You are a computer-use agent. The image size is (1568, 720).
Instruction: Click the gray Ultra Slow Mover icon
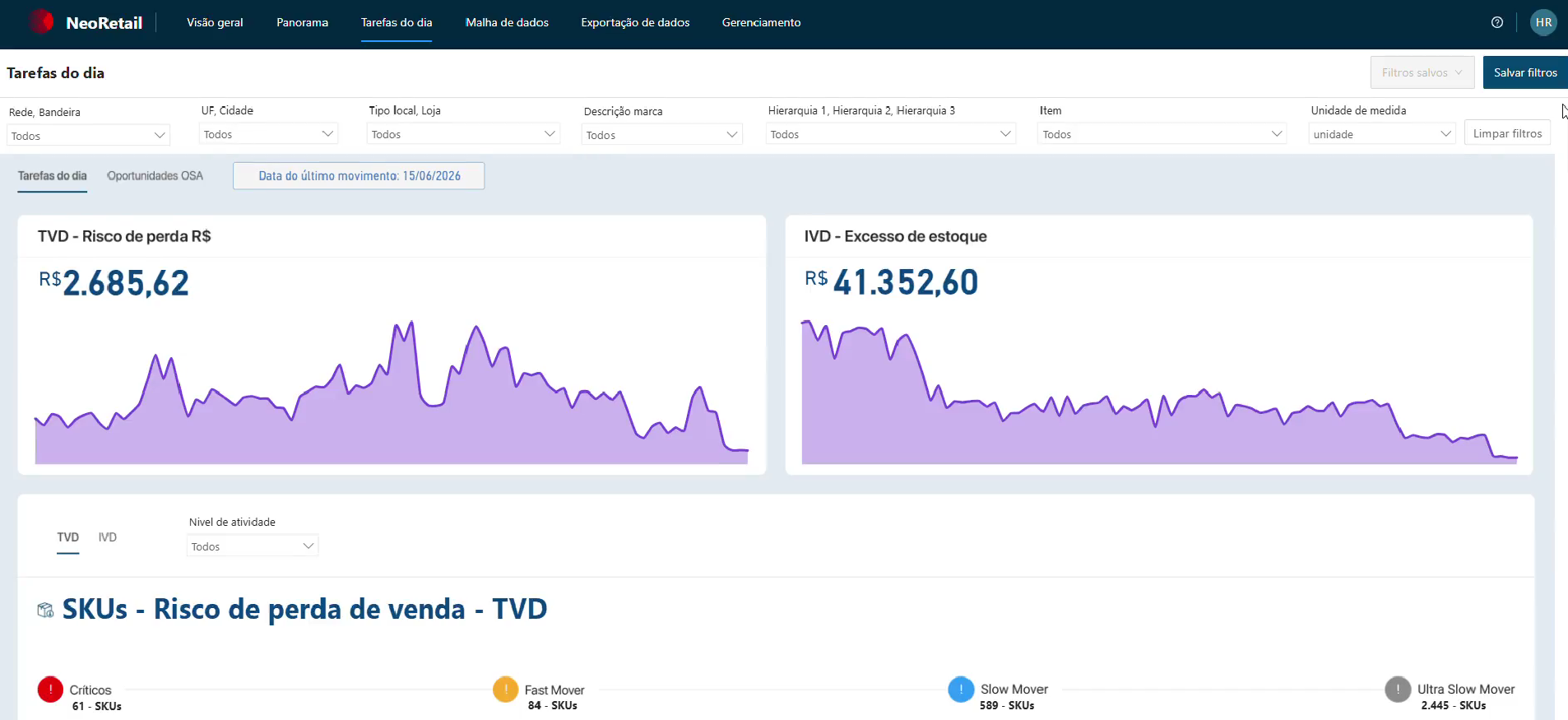tap(1398, 689)
